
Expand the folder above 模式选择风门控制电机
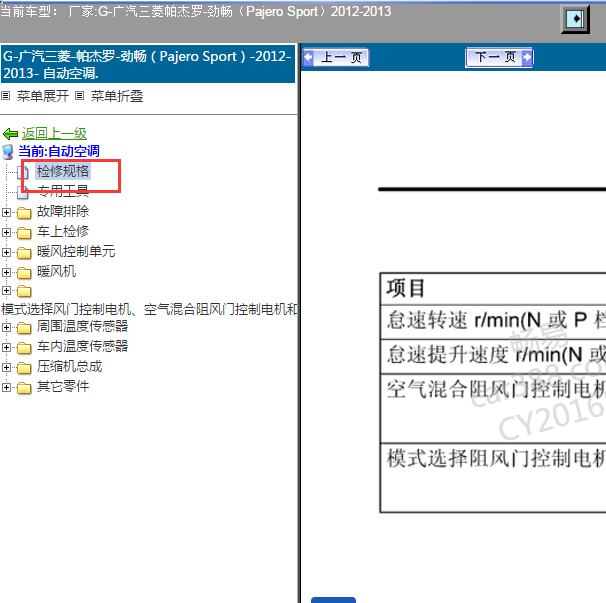[6, 290]
